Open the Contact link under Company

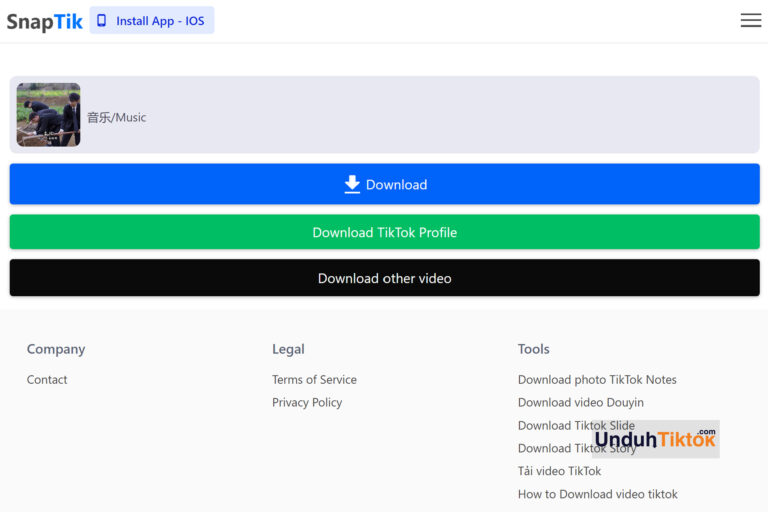pyautogui.click(x=47, y=380)
